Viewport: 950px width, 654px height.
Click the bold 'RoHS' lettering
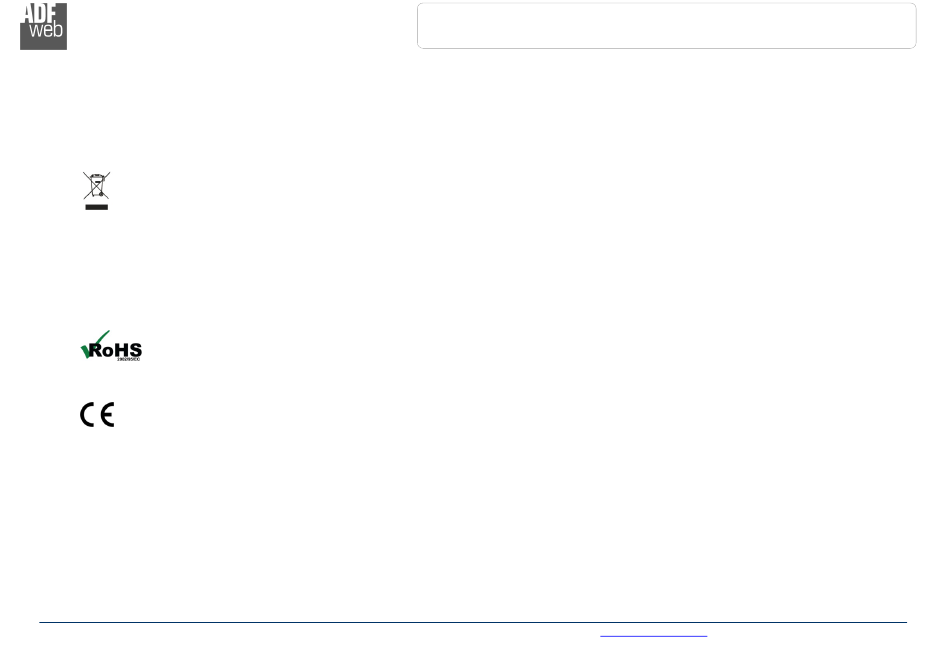click(115, 350)
